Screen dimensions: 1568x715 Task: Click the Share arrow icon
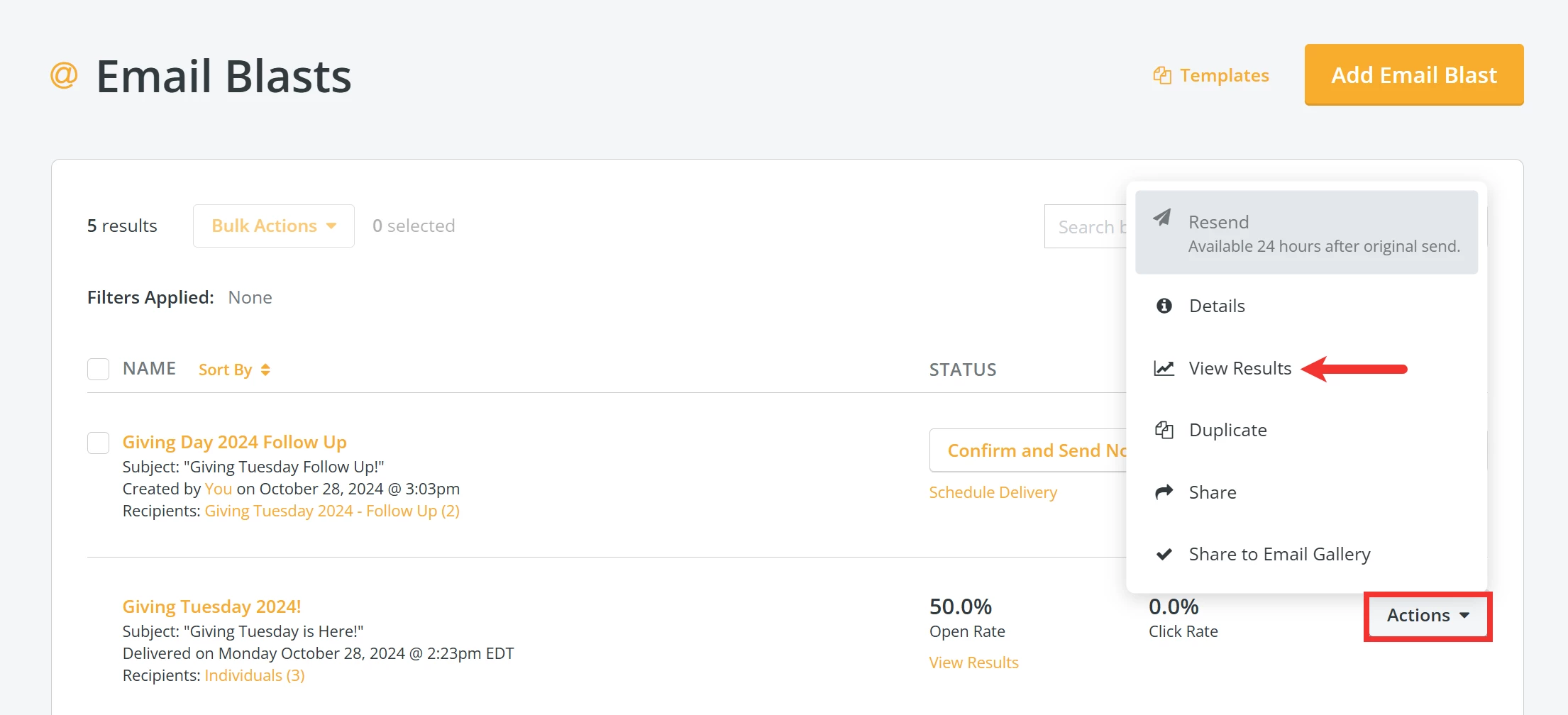pos(1164,492)
